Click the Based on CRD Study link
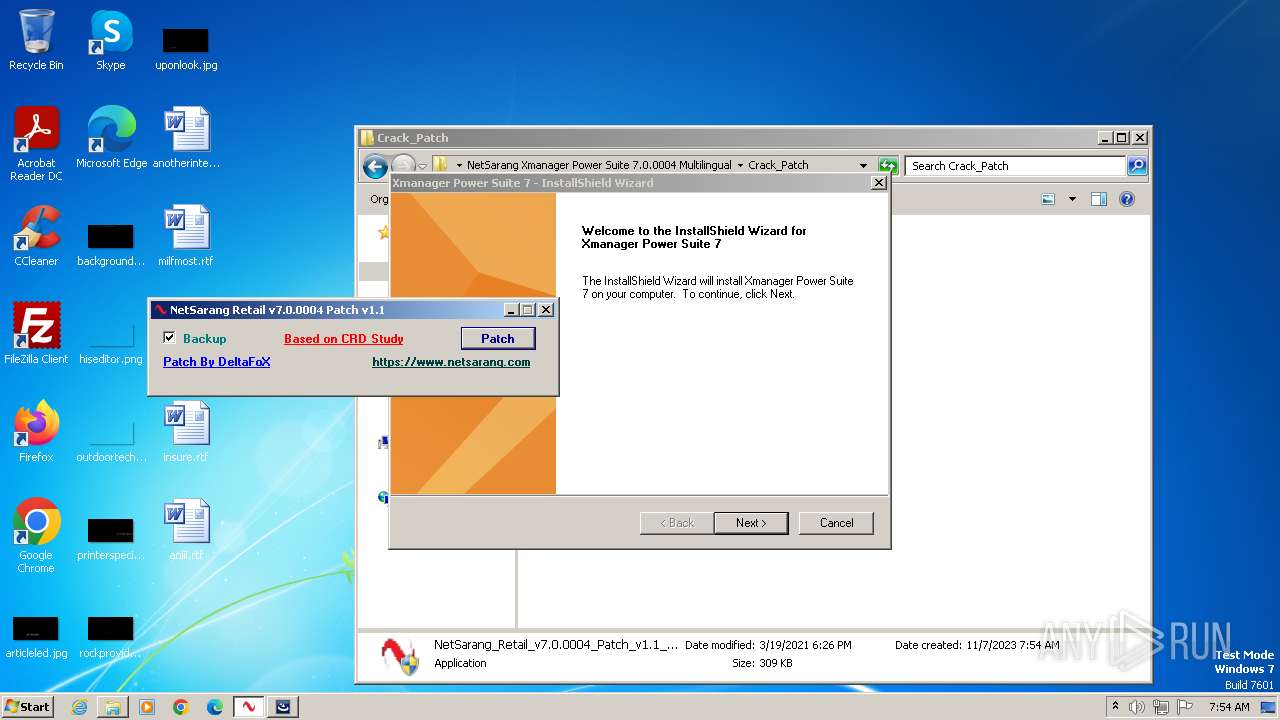The width and height of the screenshot is (1280, 720). click(x=344, y=339)
